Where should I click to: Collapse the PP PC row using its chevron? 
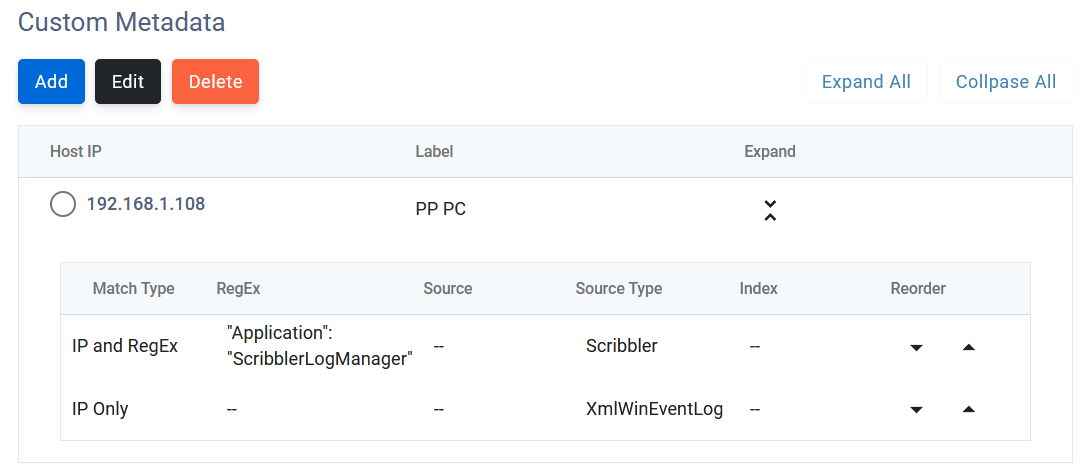coord(770,210)
